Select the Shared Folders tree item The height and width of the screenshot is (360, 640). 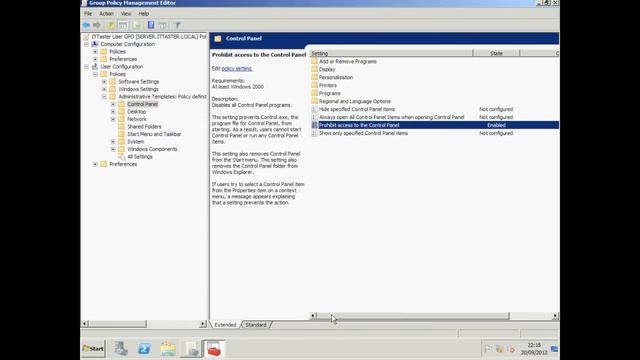point(144,127)
